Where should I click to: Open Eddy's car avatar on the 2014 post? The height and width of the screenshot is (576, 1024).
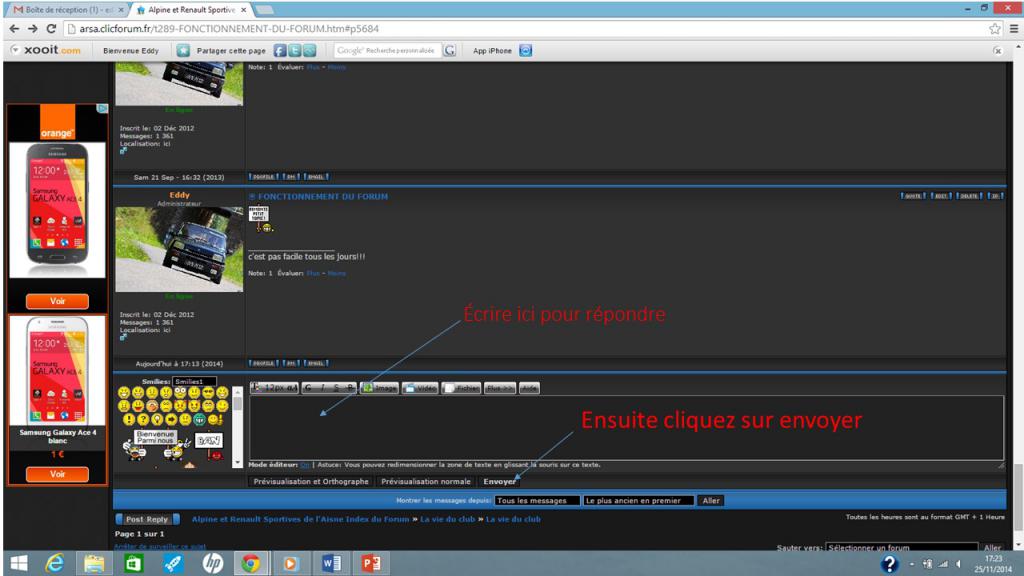[179, 249]
